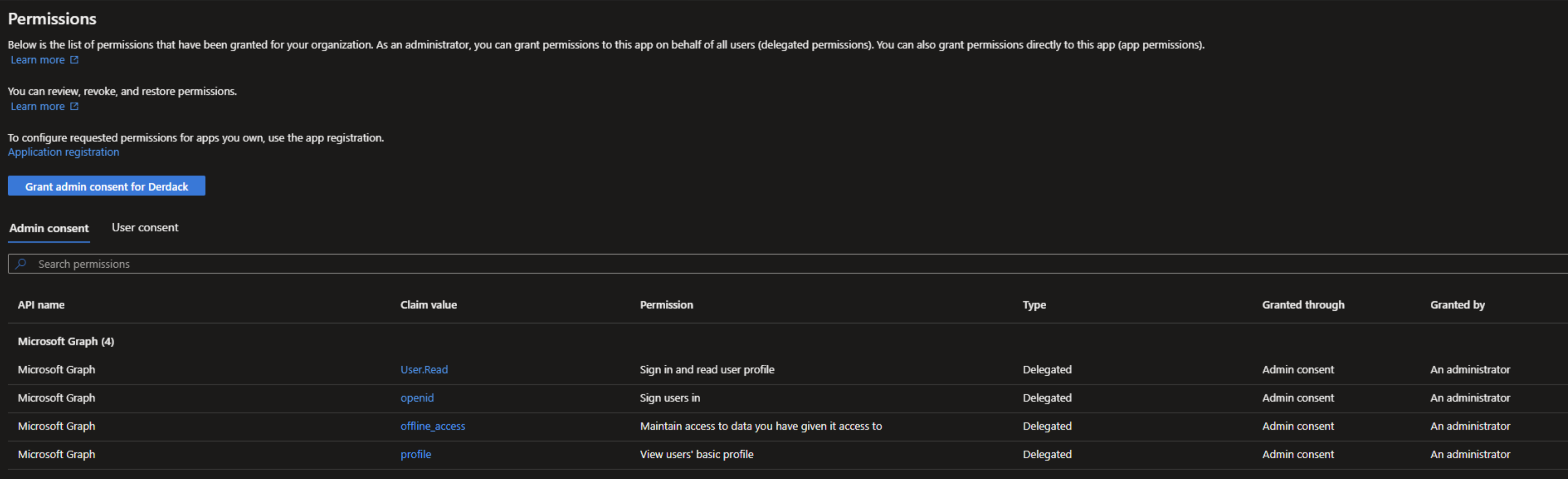The height and width of the screenshot is (479, 1568).
Task: Open the openid claim value link
Action: click(x=417, y=397)
